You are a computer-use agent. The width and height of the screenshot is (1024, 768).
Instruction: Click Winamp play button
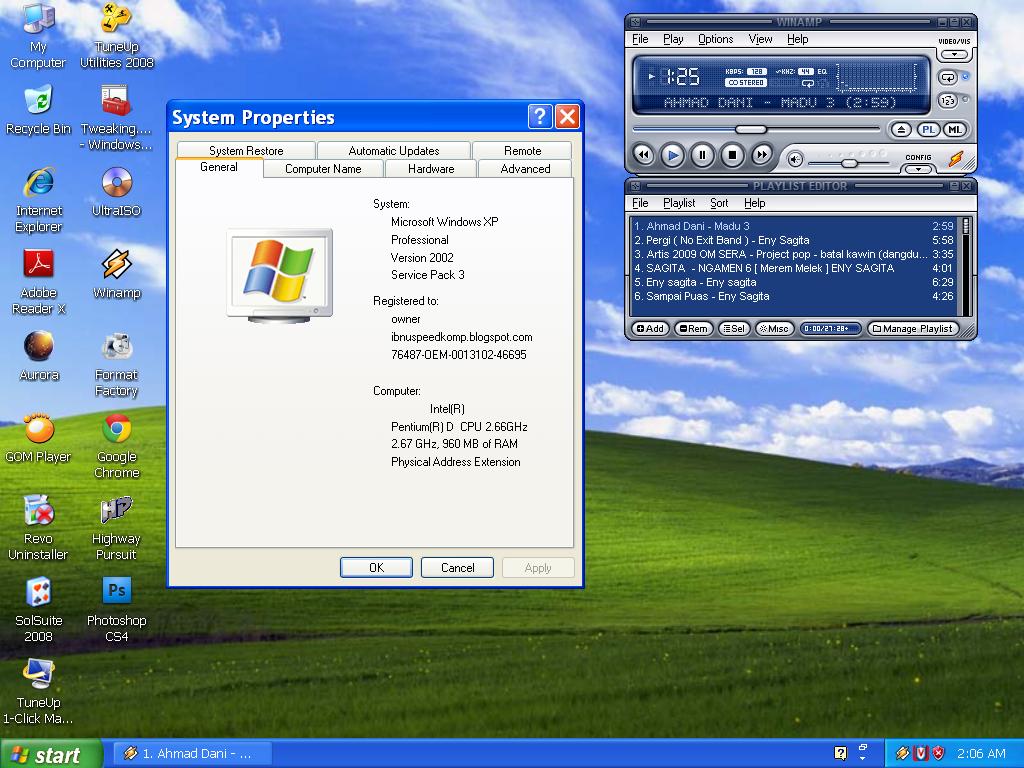coord(673,155)
